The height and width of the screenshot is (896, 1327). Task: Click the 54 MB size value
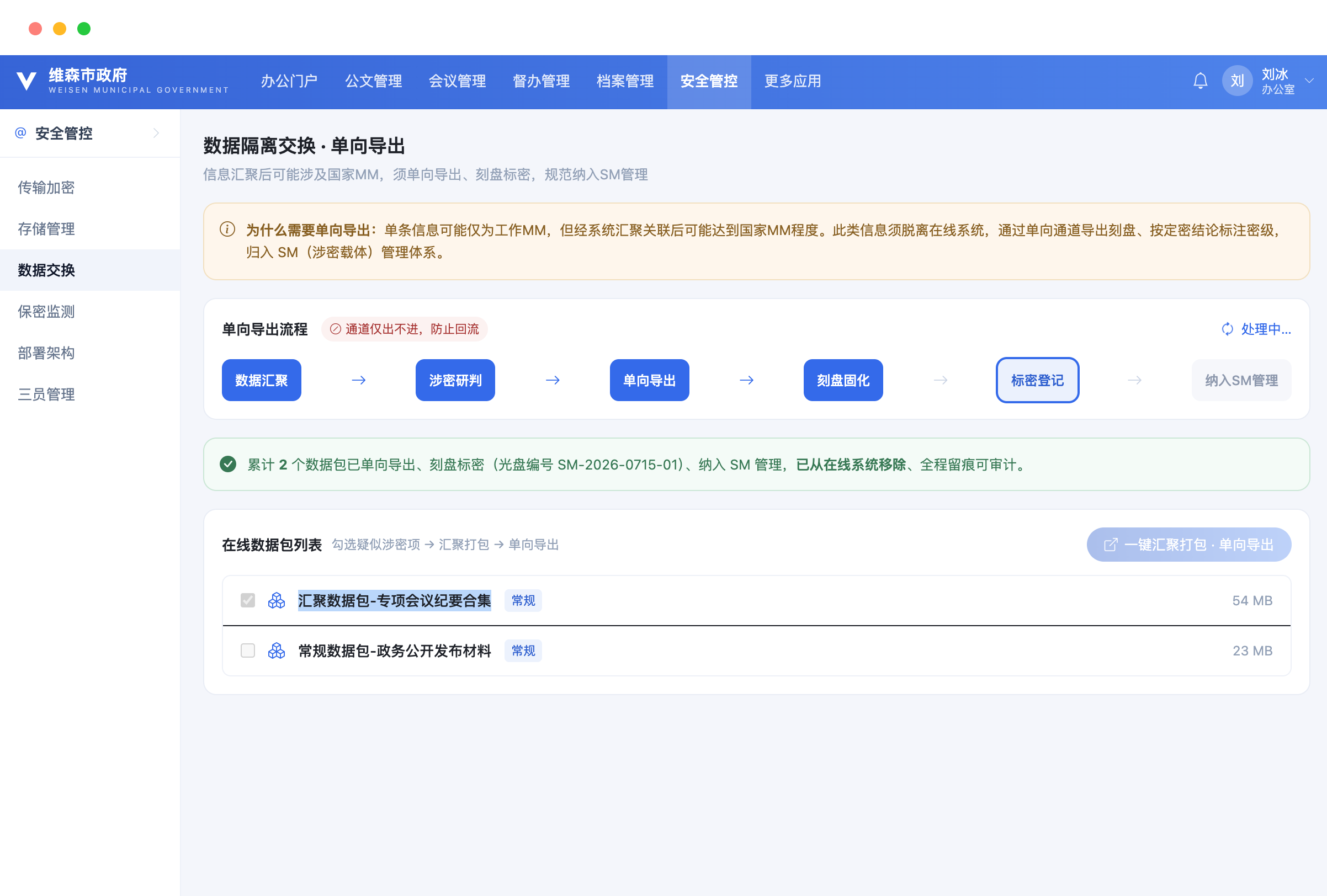pos(1252,600)
